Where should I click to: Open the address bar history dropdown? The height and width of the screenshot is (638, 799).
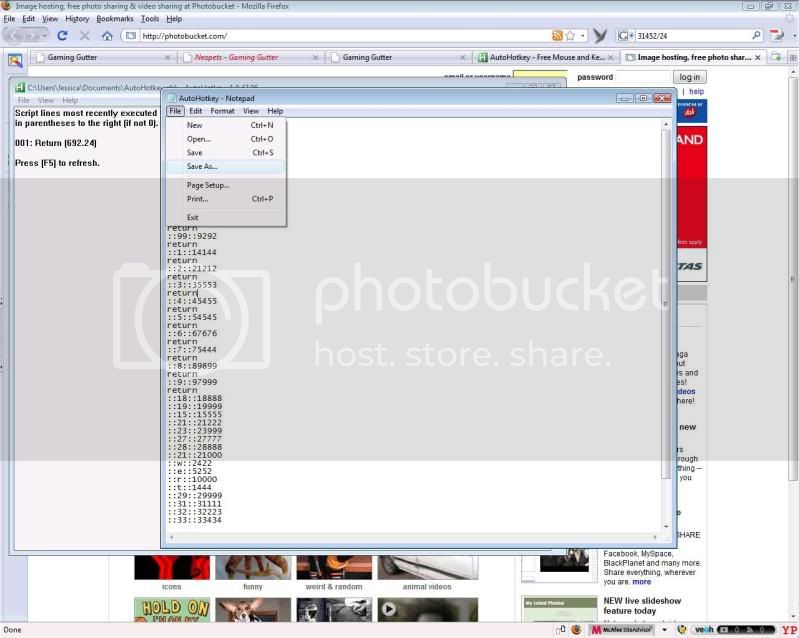(581, 35)
